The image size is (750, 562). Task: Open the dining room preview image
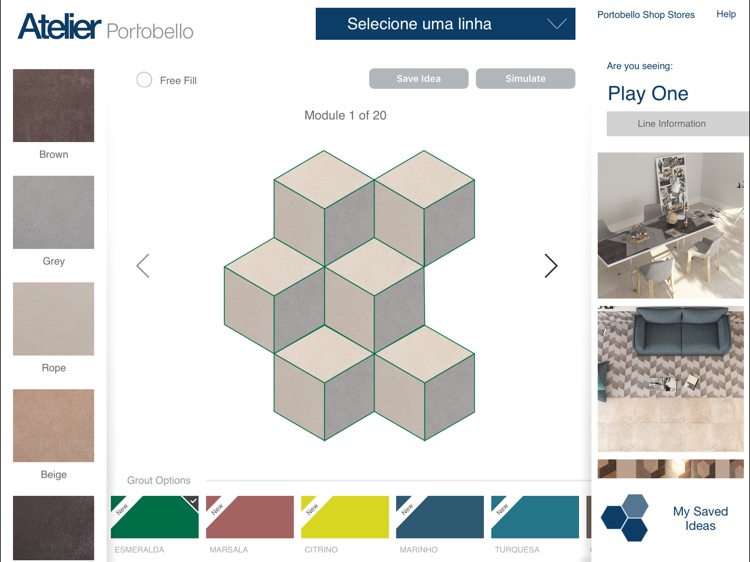671,225
